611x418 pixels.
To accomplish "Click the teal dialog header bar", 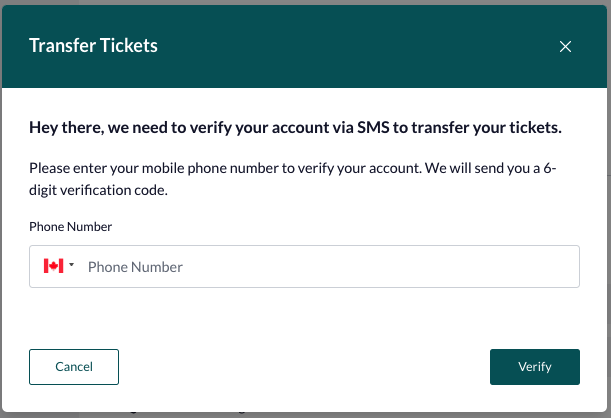I will coord(304,46).
